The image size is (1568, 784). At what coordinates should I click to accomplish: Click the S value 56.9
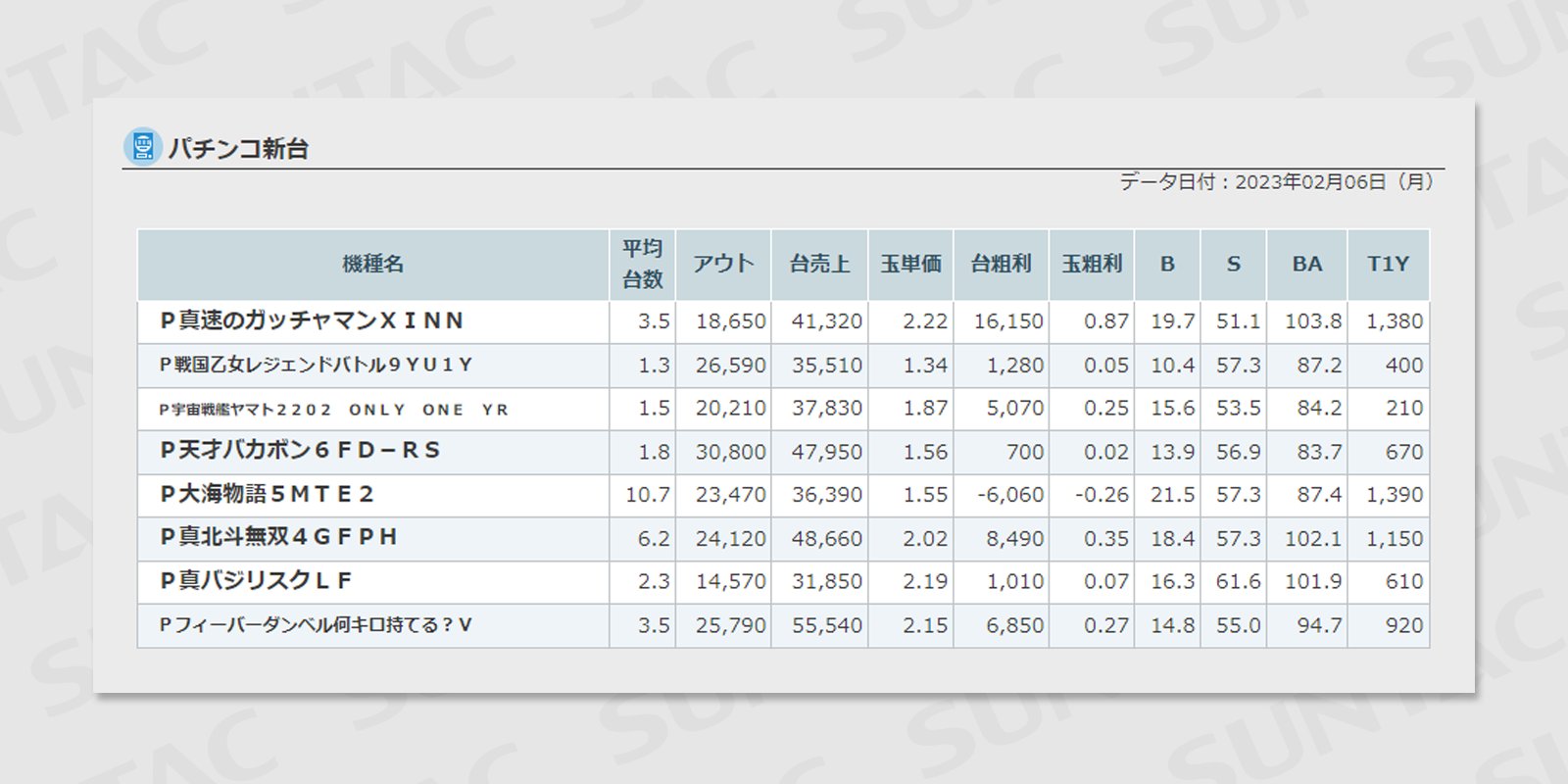[x=1239, y=452]
